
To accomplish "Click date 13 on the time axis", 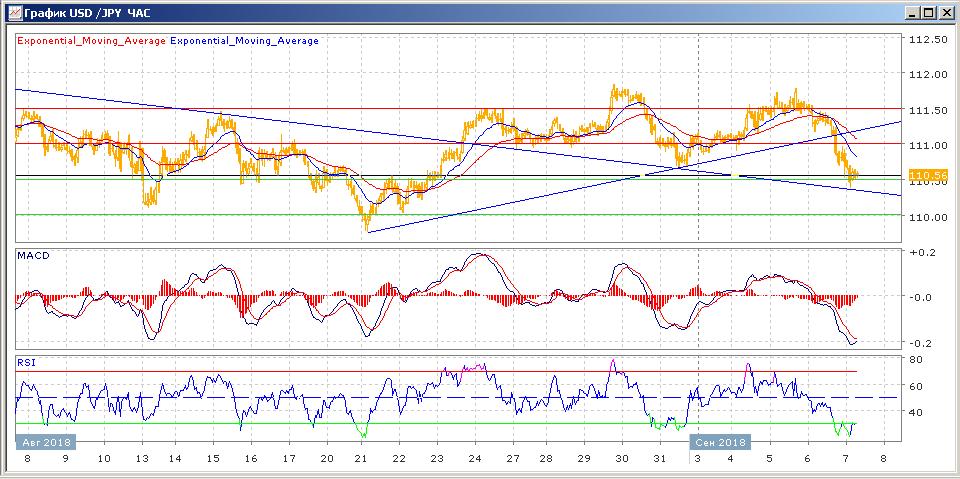I will [x=141, y=458].
